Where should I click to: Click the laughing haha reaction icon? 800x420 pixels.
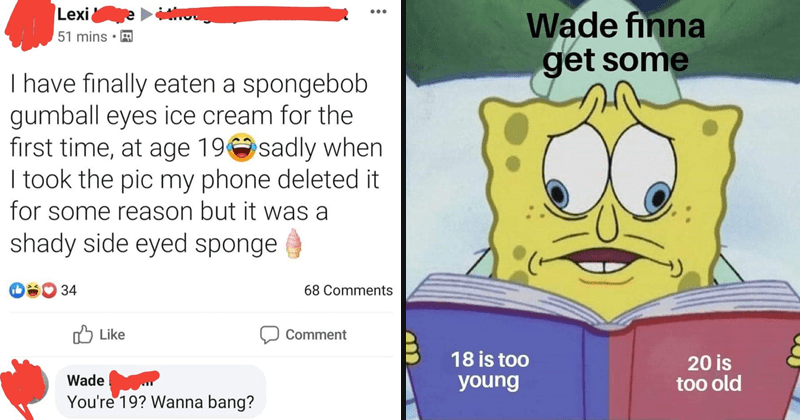[x=33, y=290]
